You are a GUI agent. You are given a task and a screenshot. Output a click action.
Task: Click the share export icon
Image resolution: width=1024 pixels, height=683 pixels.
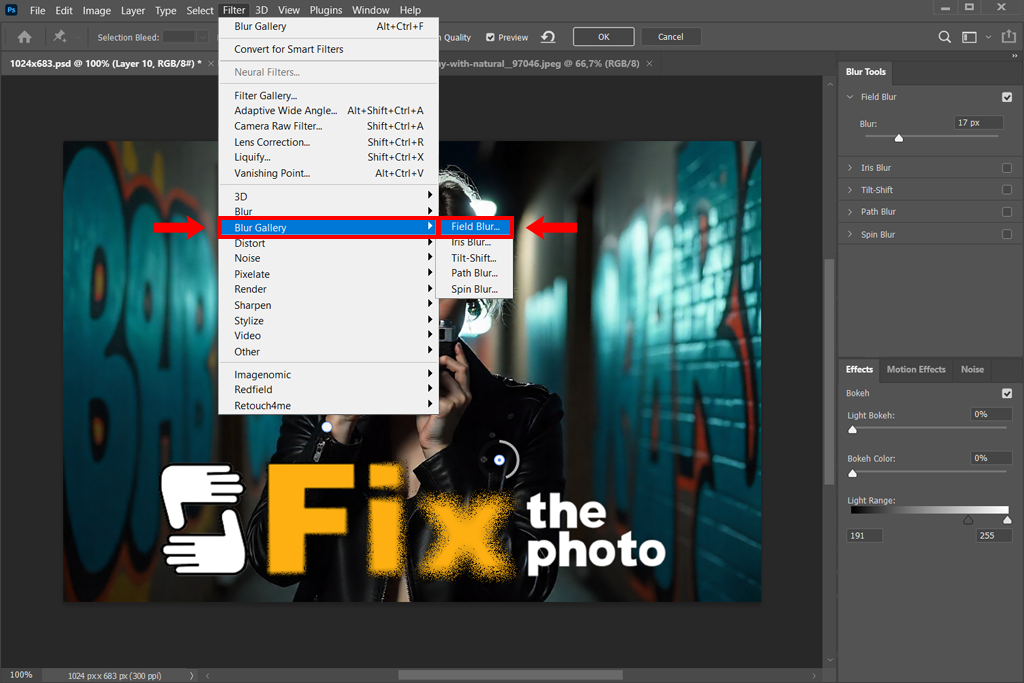[x=1009, y=37]
